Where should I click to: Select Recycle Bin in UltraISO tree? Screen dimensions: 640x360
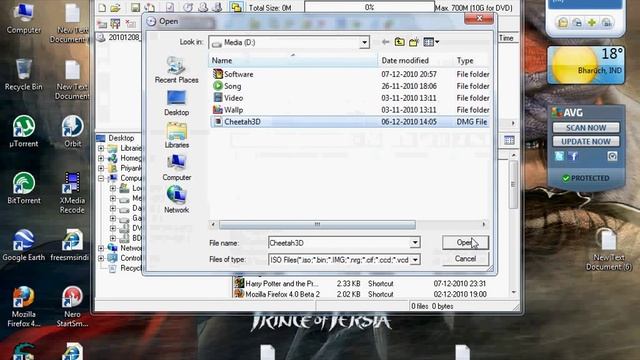click(125, 268)
